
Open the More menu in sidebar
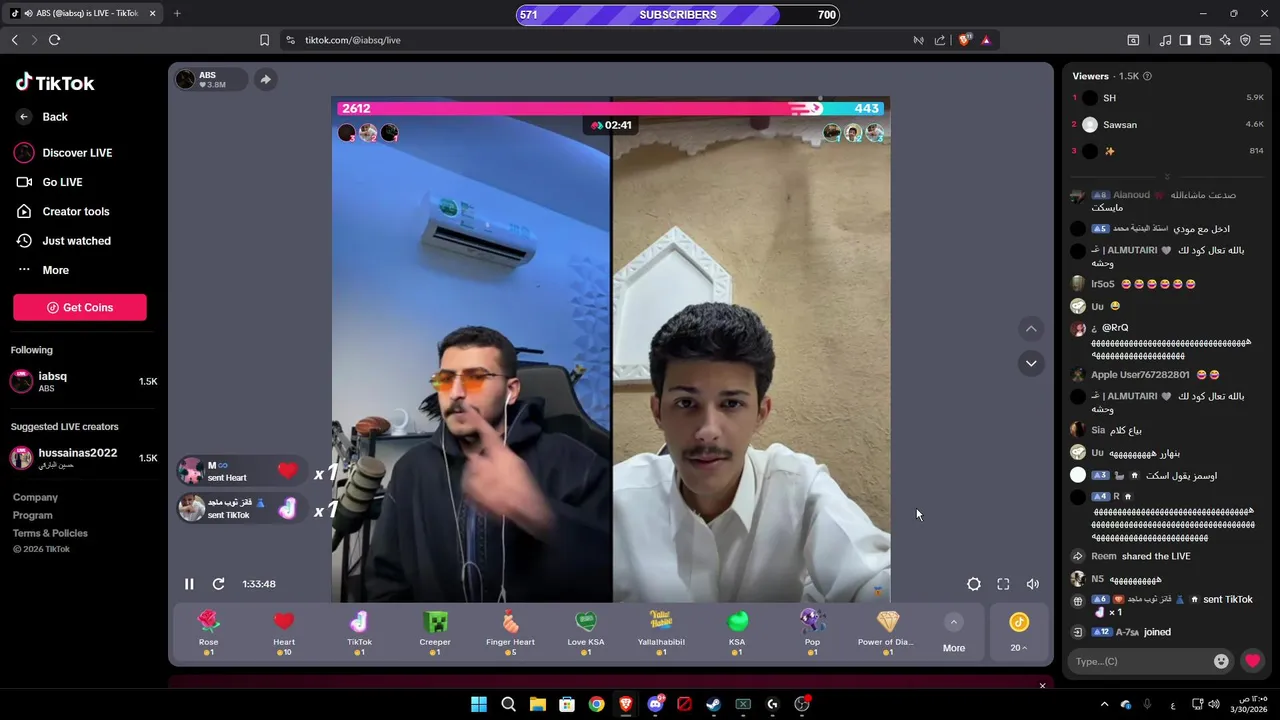[43, 270]
